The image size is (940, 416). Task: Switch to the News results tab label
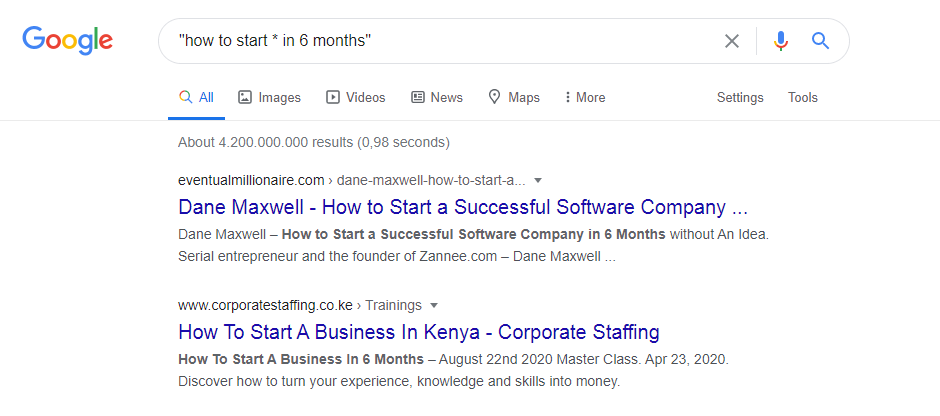(447, 97)
